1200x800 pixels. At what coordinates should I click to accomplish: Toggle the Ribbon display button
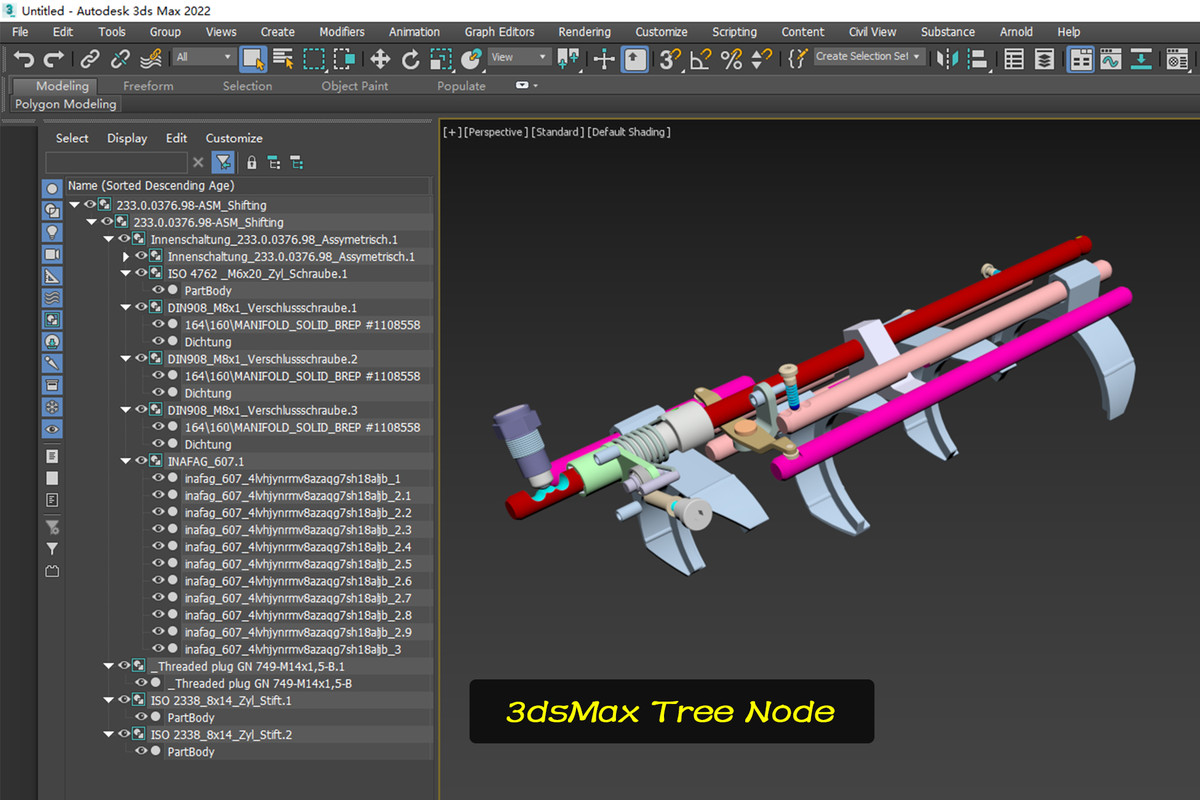1080,59
